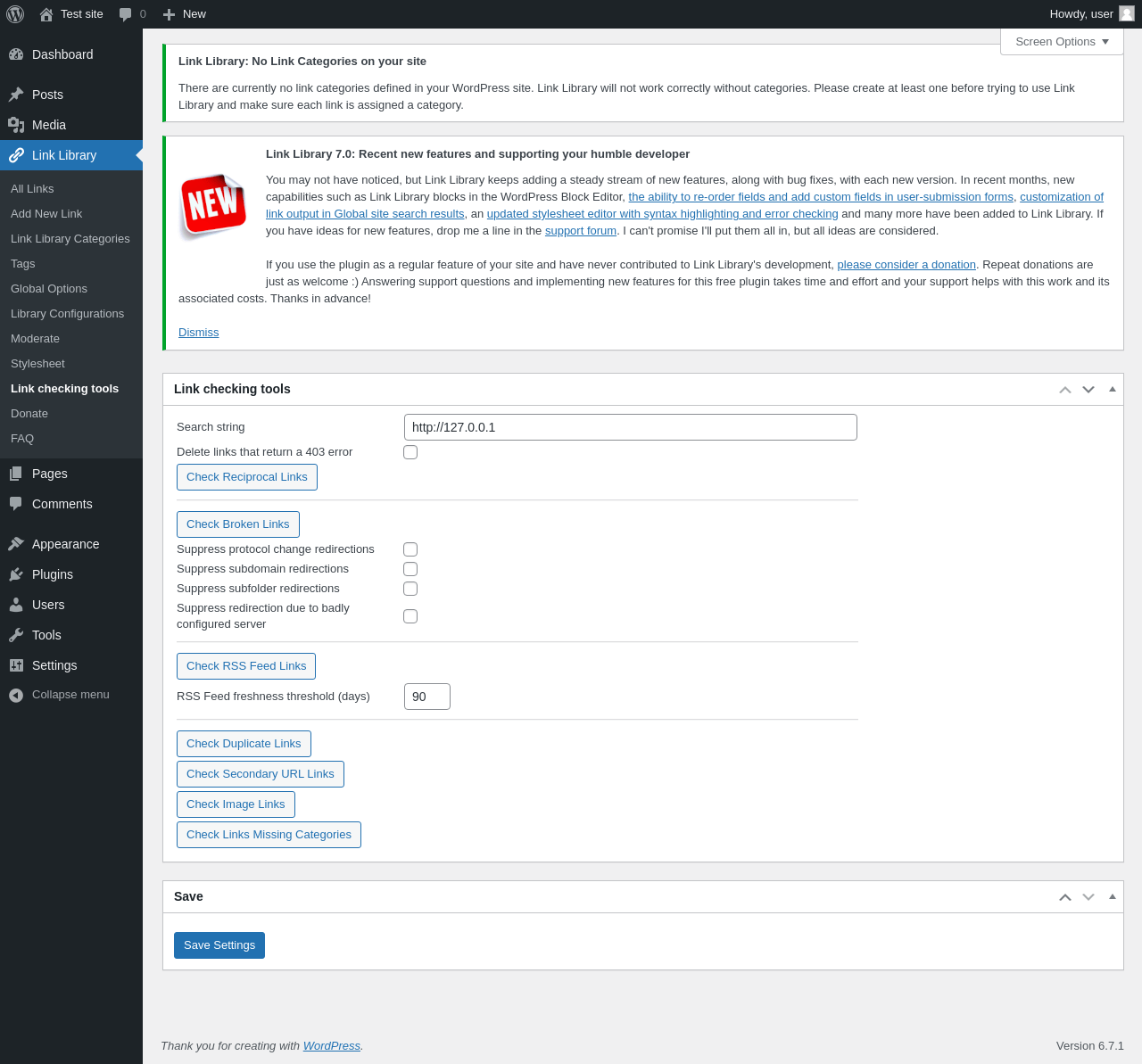Screen dimensions: 1142x1064
Task: Focus the RSS Feed freshness threshold field
Action: point(427,697)
